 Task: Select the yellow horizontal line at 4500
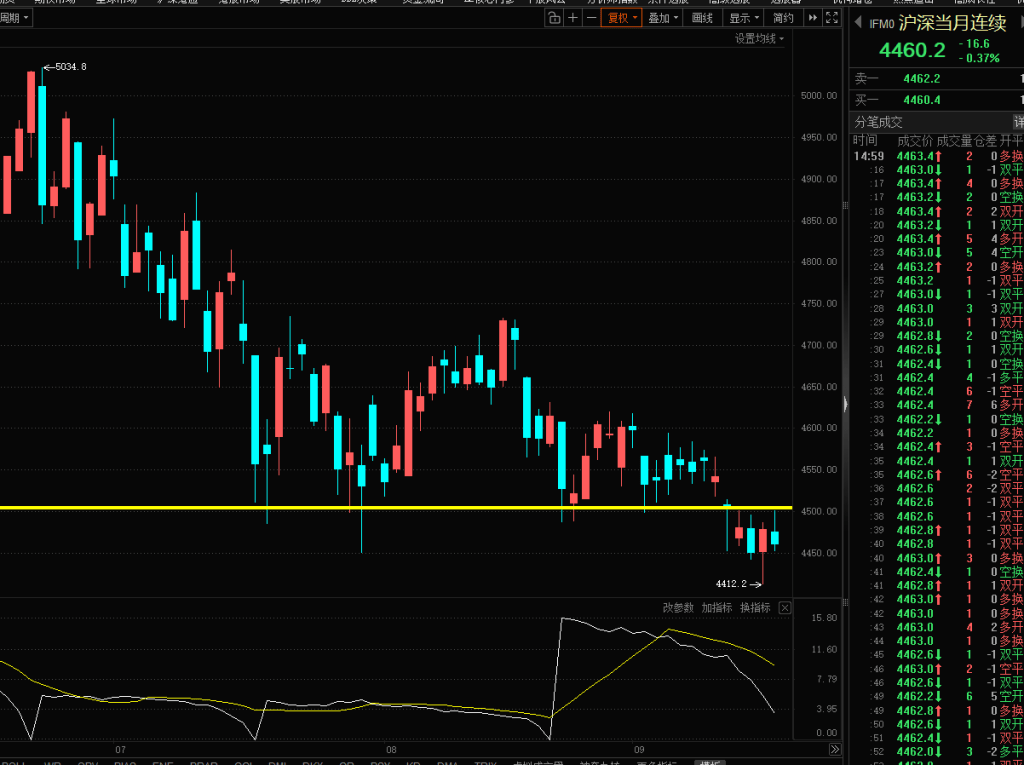[x=396, y=508]
